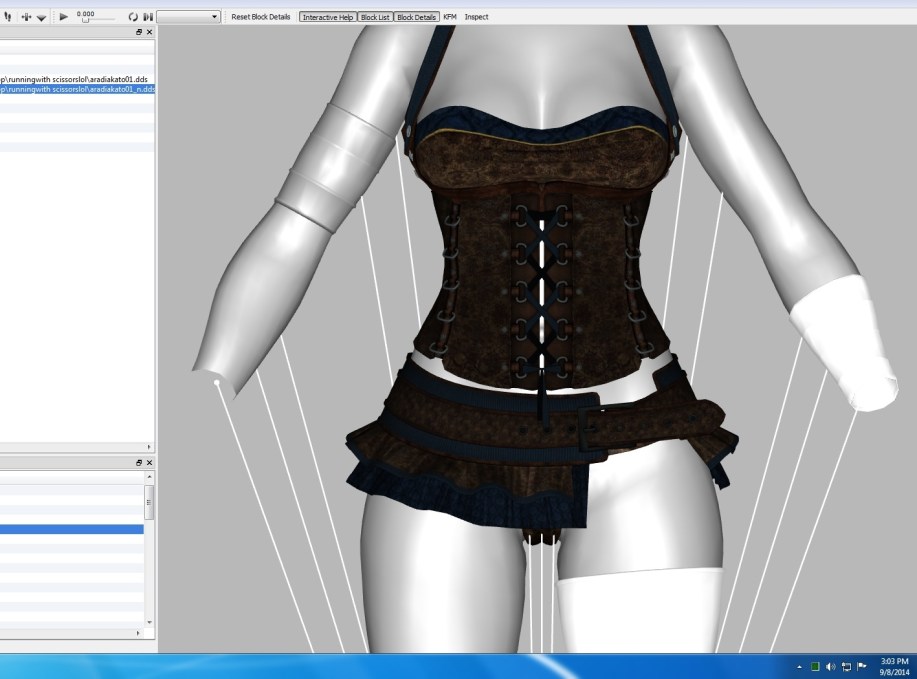
Task: Click the loop animation icon
Action: click(133, 17)
